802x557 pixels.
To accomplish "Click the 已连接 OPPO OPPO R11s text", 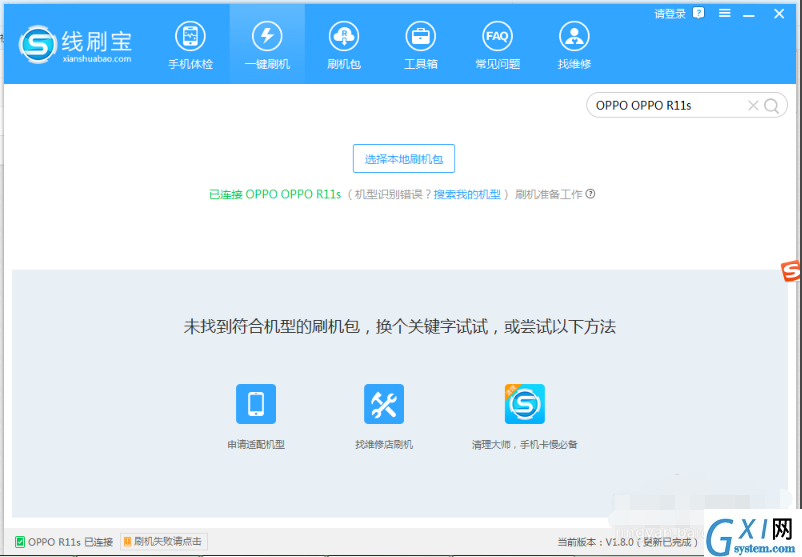I will (x=275, y=194).
